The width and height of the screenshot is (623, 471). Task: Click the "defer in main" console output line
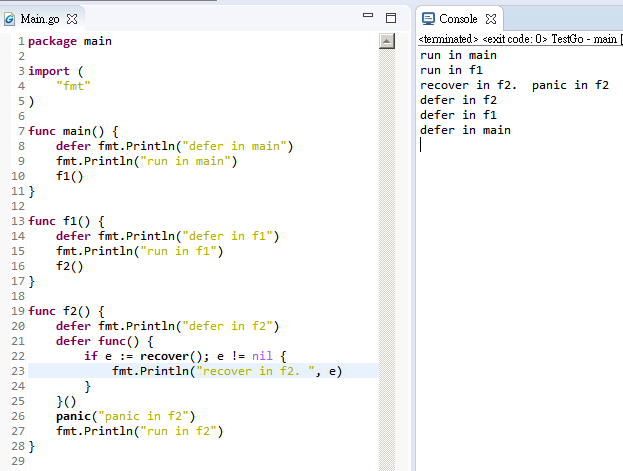pos(465,130)
